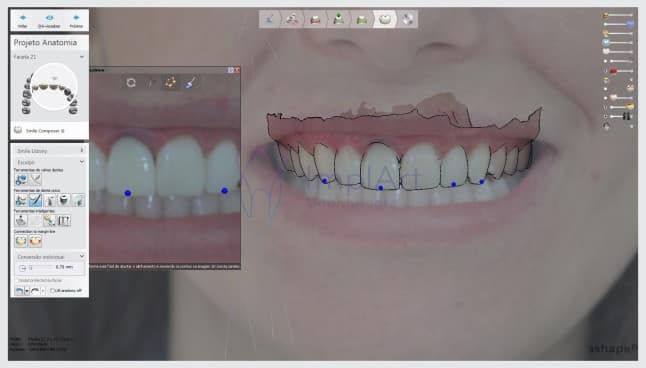Select the third single-tooth tool icon
Screen dimensions: 646x368
click(50, 200)
